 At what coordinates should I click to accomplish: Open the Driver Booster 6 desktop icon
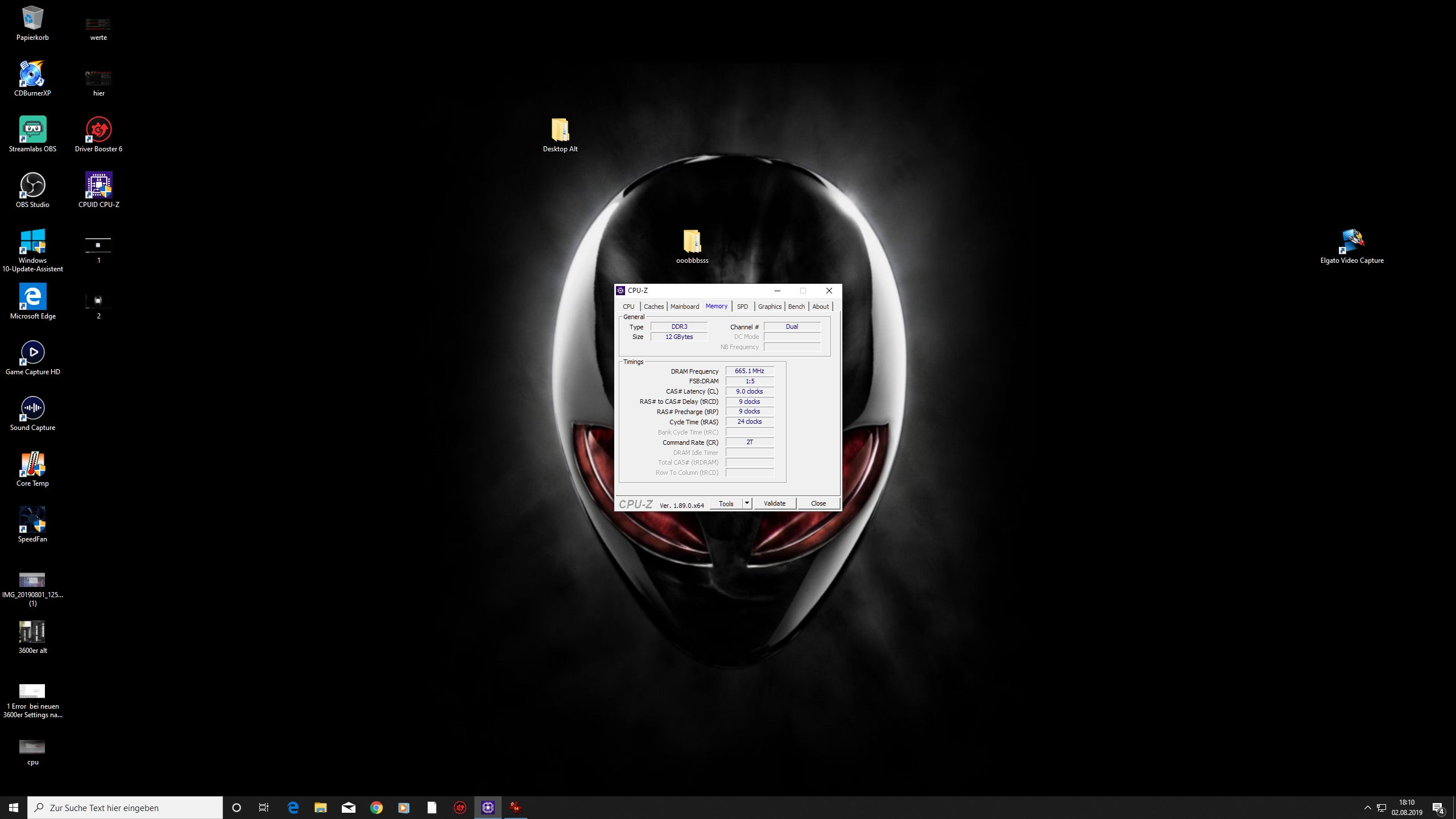coord(98,130)
